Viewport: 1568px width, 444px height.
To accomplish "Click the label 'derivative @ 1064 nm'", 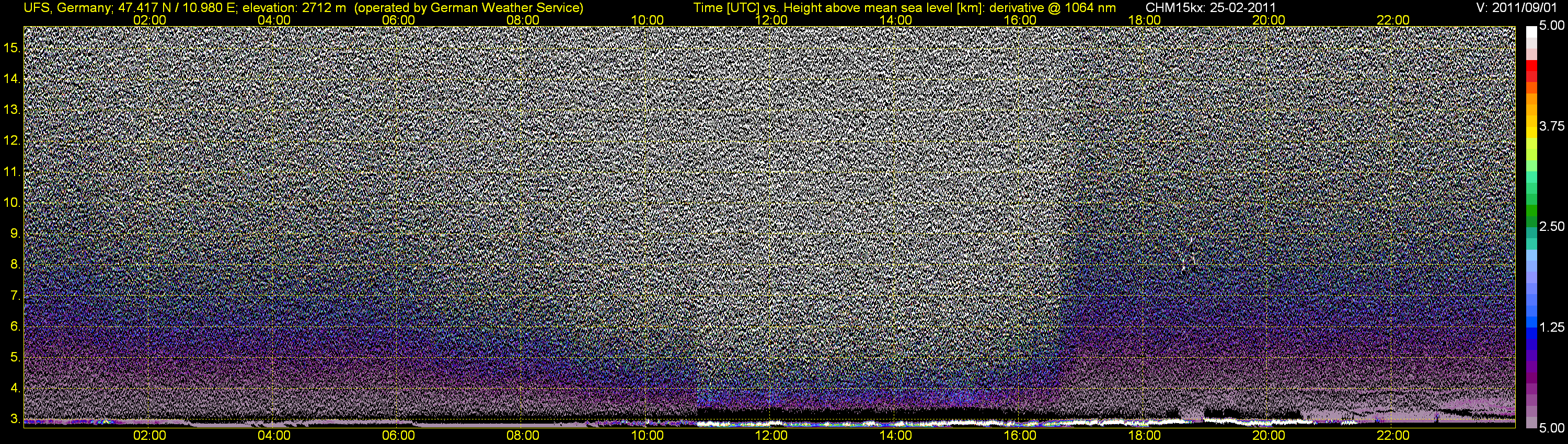I will 1053,7.
